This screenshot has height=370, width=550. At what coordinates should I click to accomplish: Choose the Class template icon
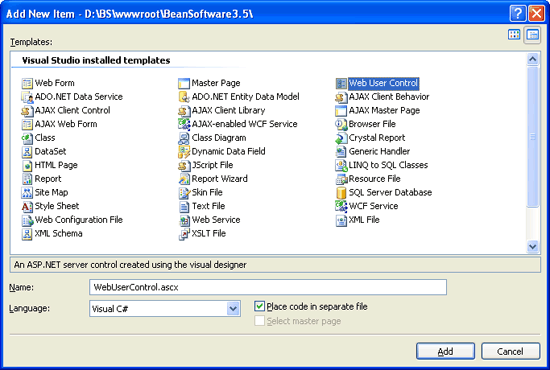coord(27,138)
